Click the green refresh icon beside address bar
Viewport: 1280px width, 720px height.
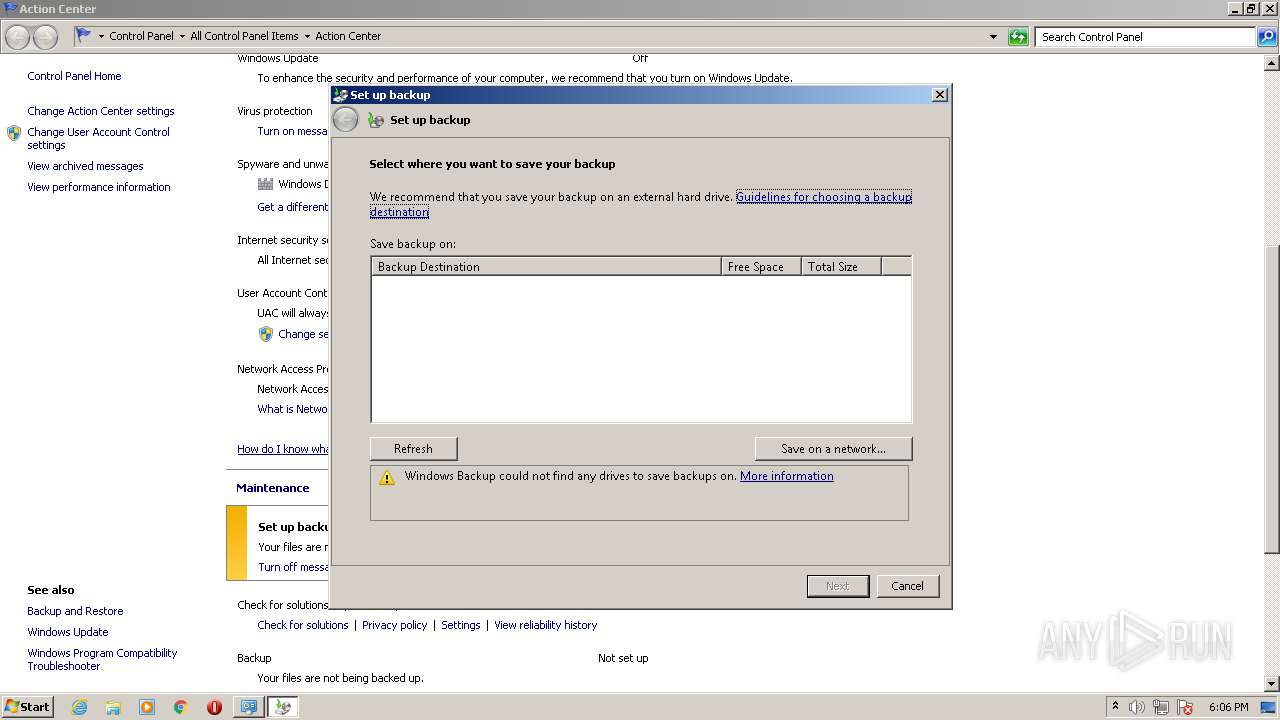click(1018, 37)
